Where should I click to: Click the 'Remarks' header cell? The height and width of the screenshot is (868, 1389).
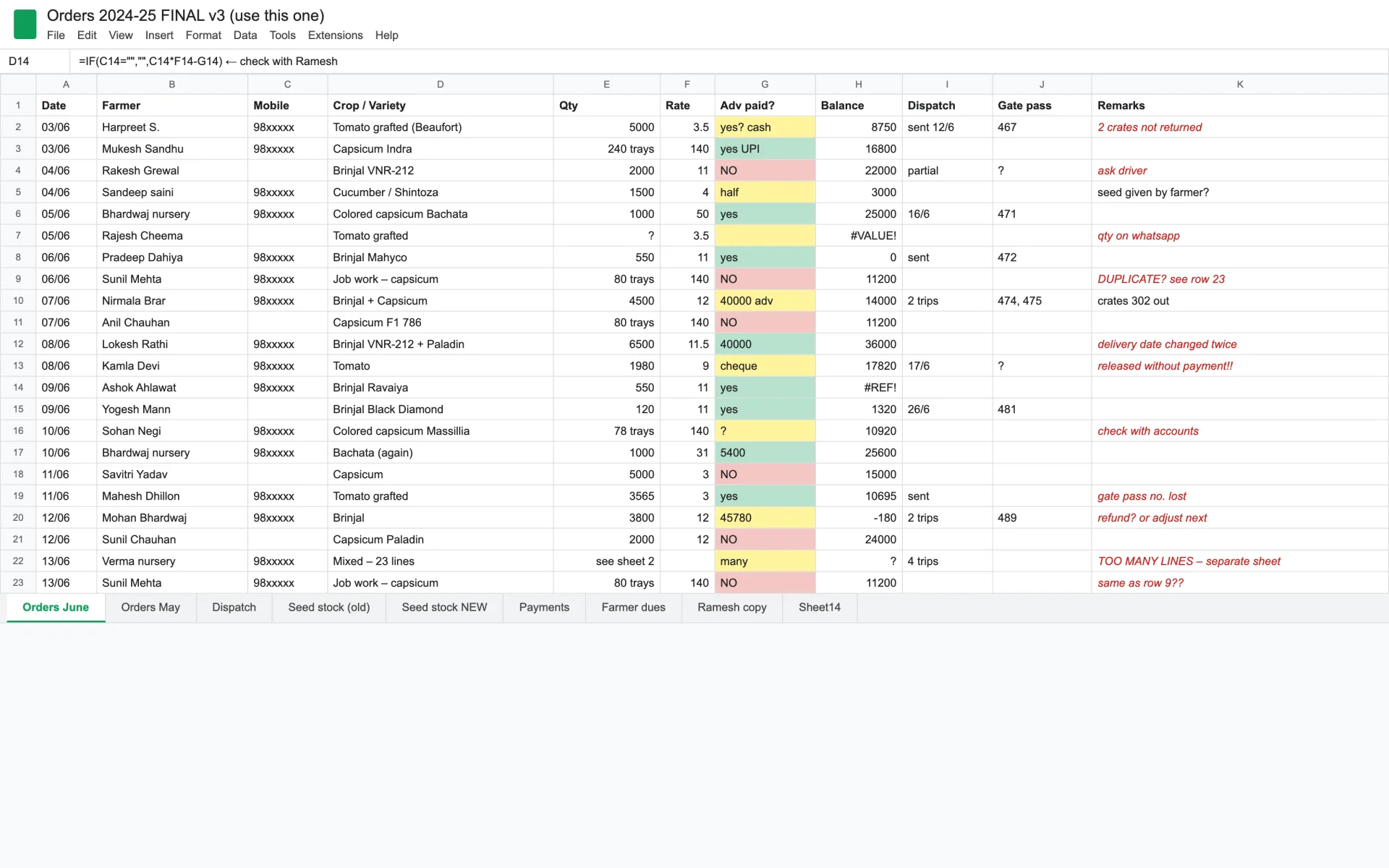pos(1240,106)
